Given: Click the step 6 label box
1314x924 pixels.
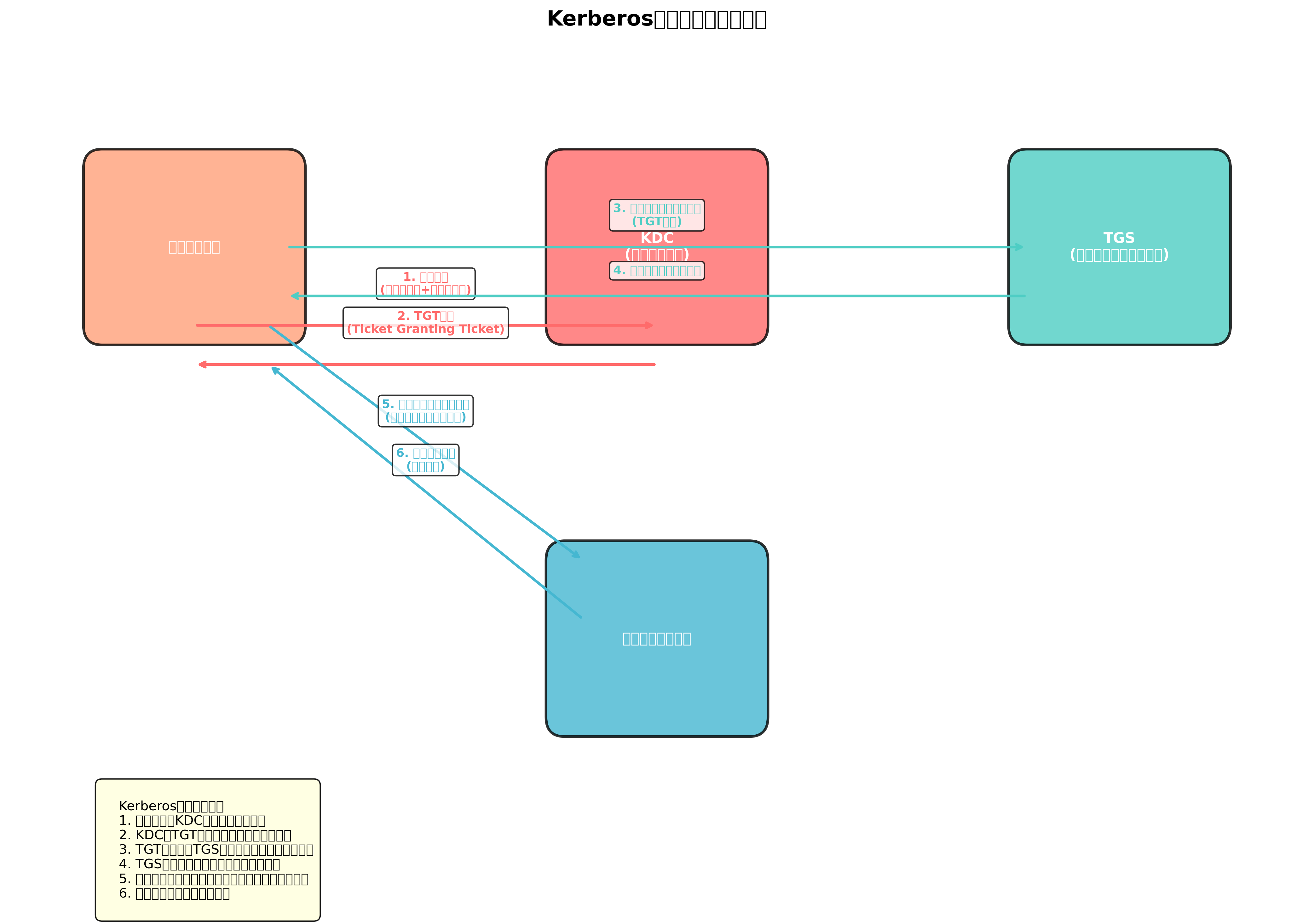Looking at the screenshot, I should 425,460.
